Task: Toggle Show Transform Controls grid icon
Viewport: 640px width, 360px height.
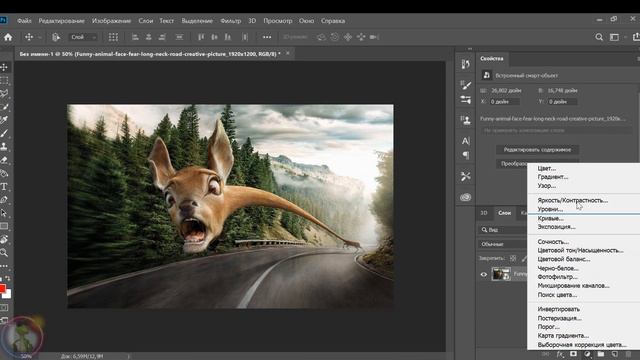Action: [x=113, y=37]
